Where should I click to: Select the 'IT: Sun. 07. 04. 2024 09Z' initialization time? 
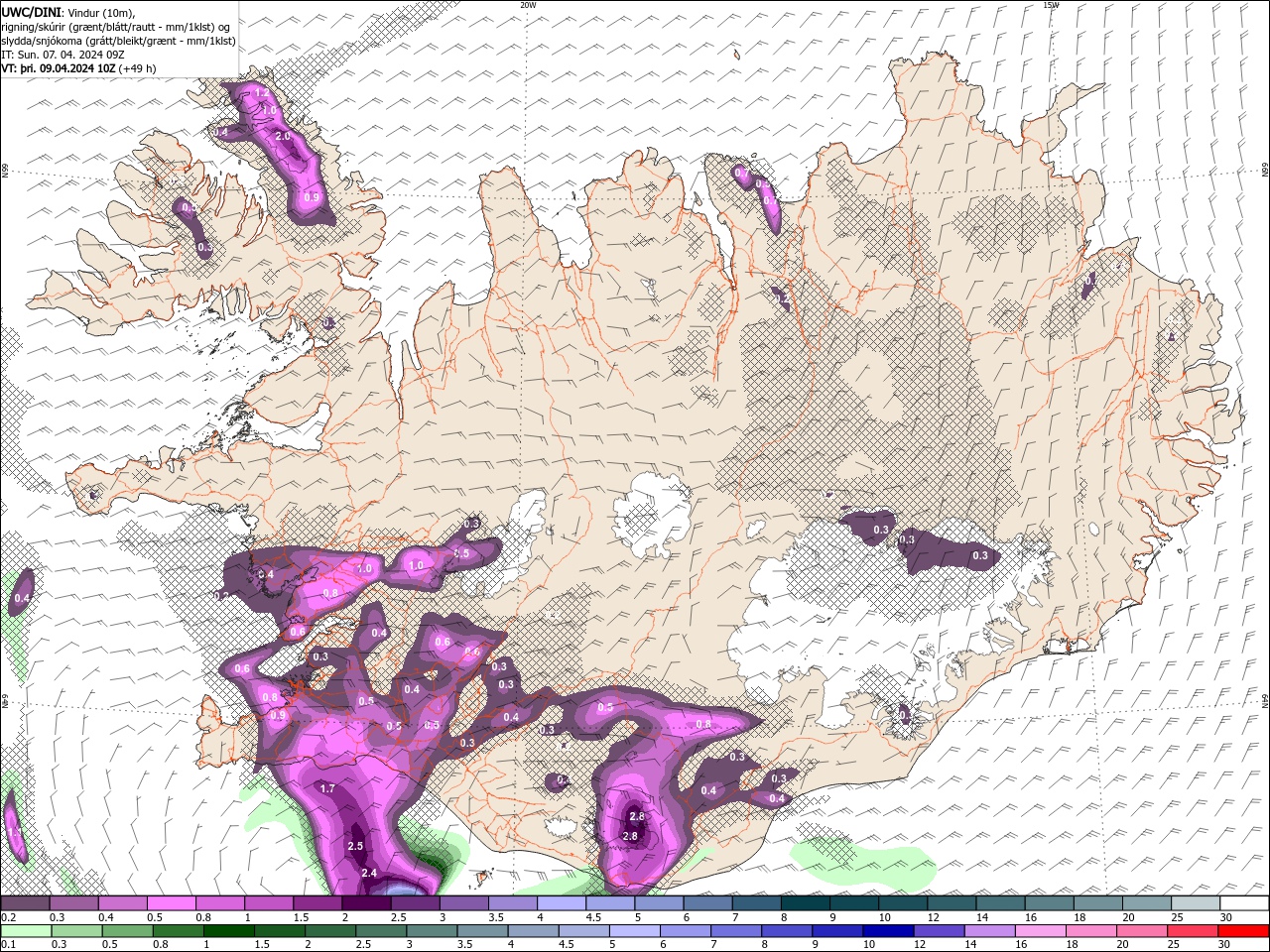pos(63,54)
